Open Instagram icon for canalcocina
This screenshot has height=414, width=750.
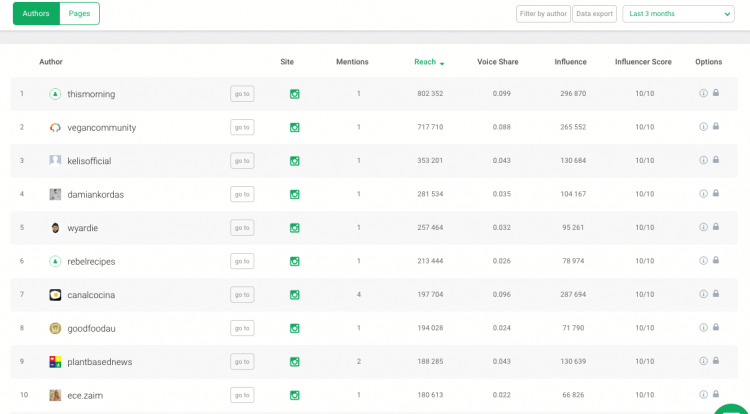(x=295, y=295)
